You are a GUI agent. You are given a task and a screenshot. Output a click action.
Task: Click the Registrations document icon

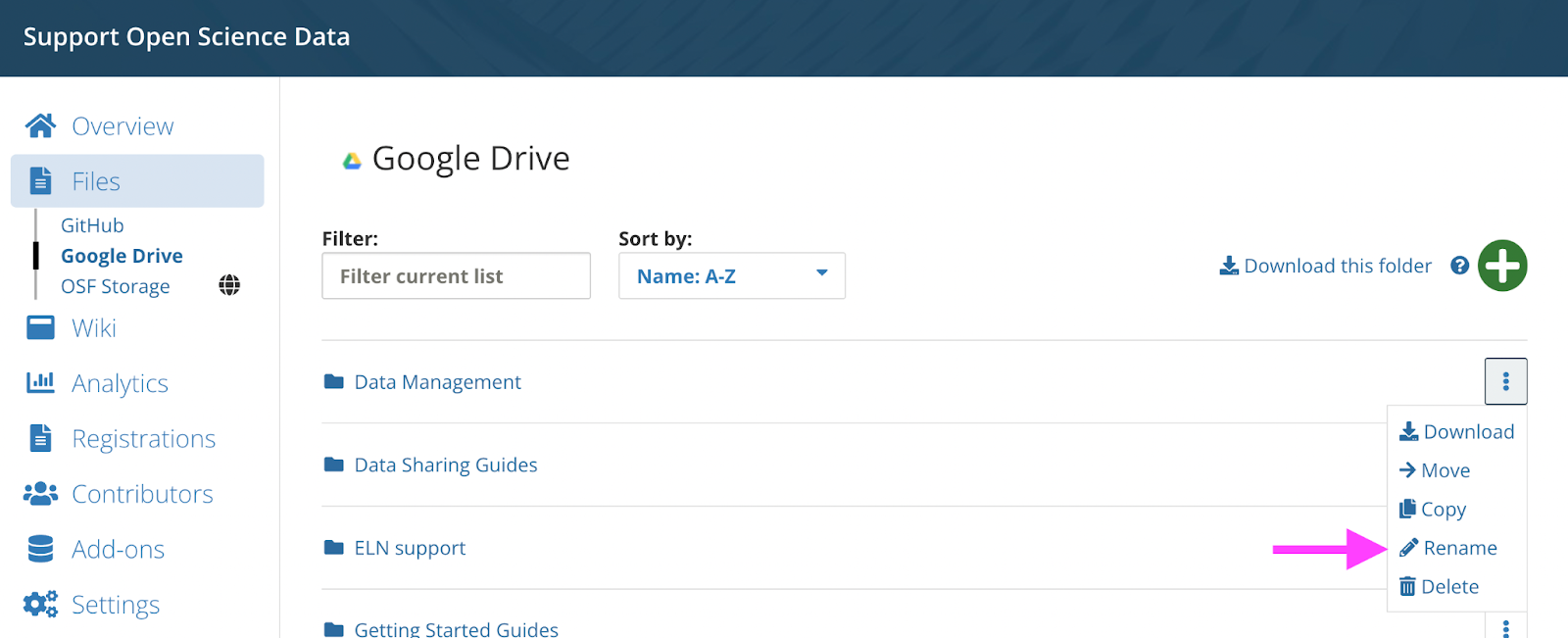(x=40, y=438)
